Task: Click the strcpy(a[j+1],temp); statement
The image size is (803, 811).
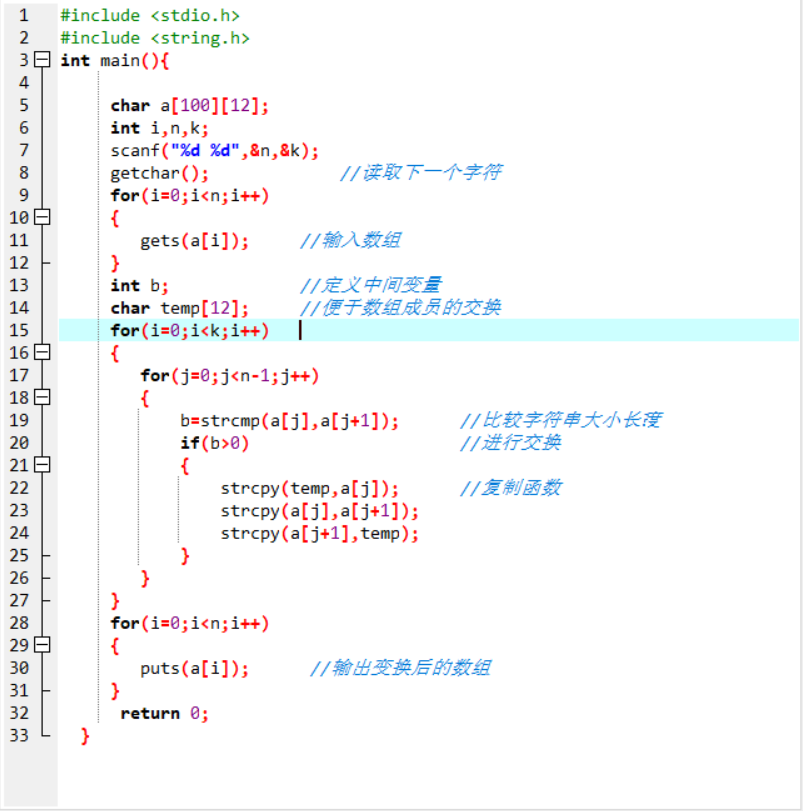Action: tap(320, 533)
